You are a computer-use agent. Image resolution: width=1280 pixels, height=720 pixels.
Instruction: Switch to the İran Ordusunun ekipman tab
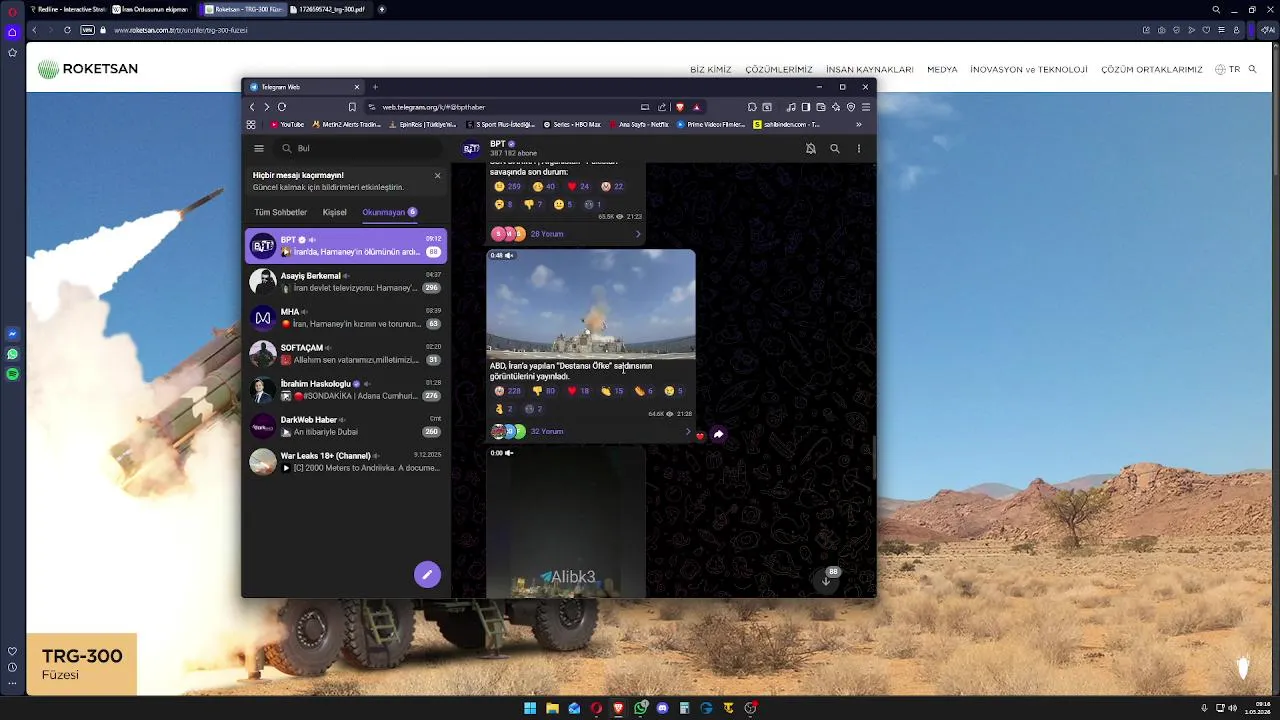[x=150, y=9]
